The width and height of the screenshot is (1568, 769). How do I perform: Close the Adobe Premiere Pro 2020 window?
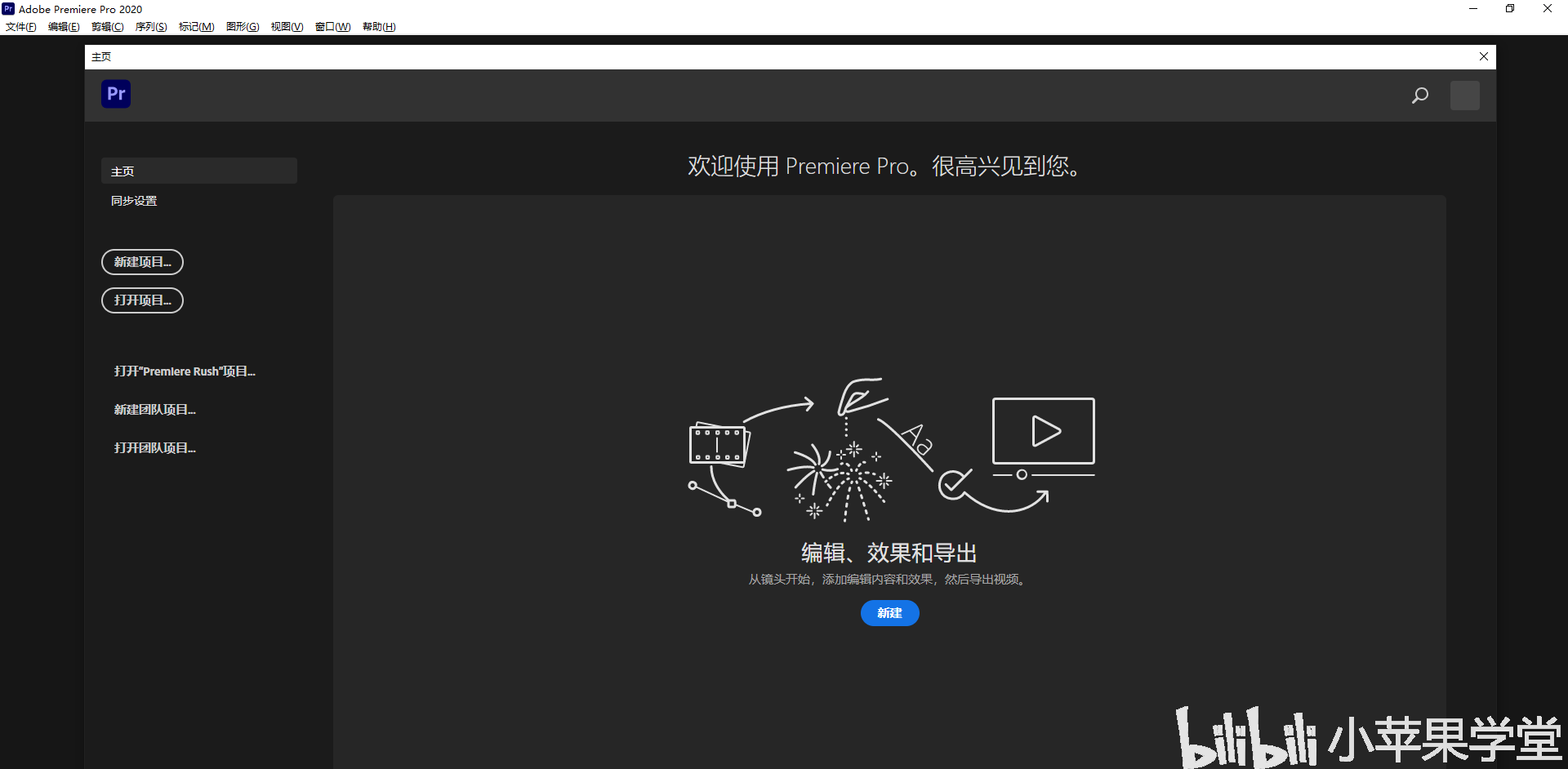(1548, 9)
